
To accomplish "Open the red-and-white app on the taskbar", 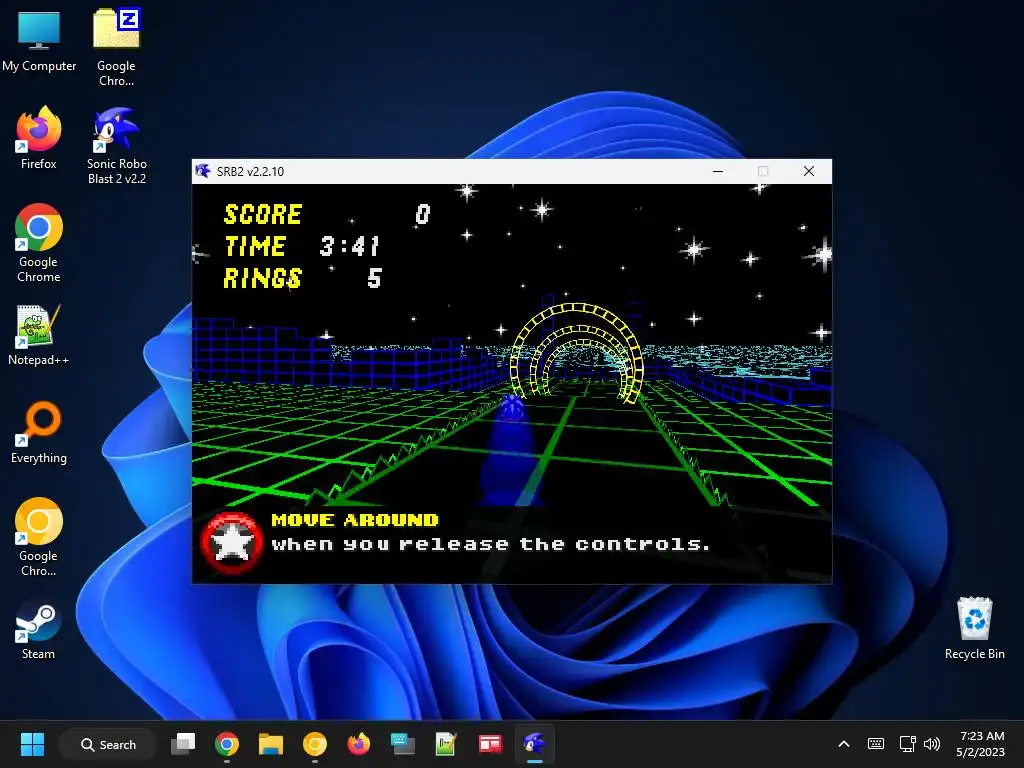I will 490,744.
